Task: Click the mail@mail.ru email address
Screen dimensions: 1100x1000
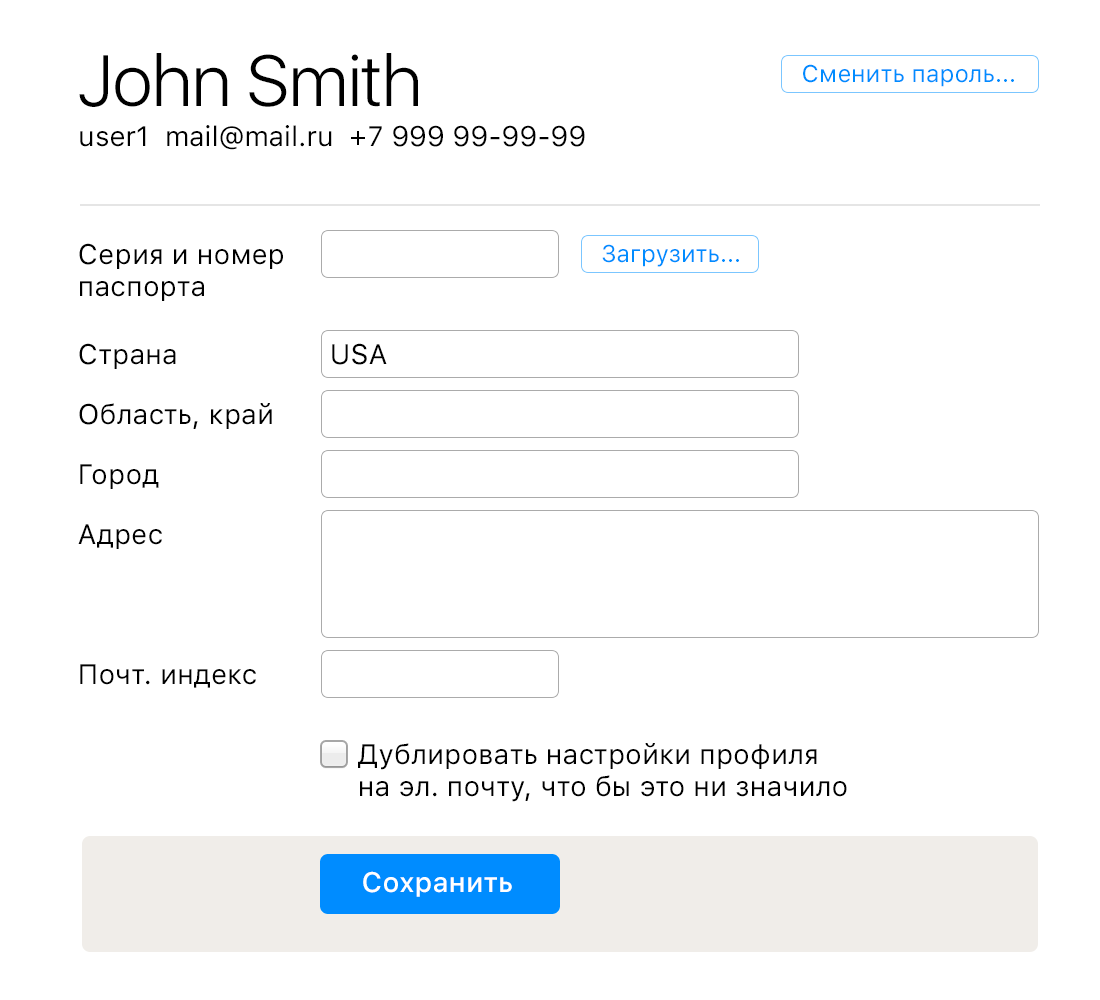Action: (x=249, y=137)
